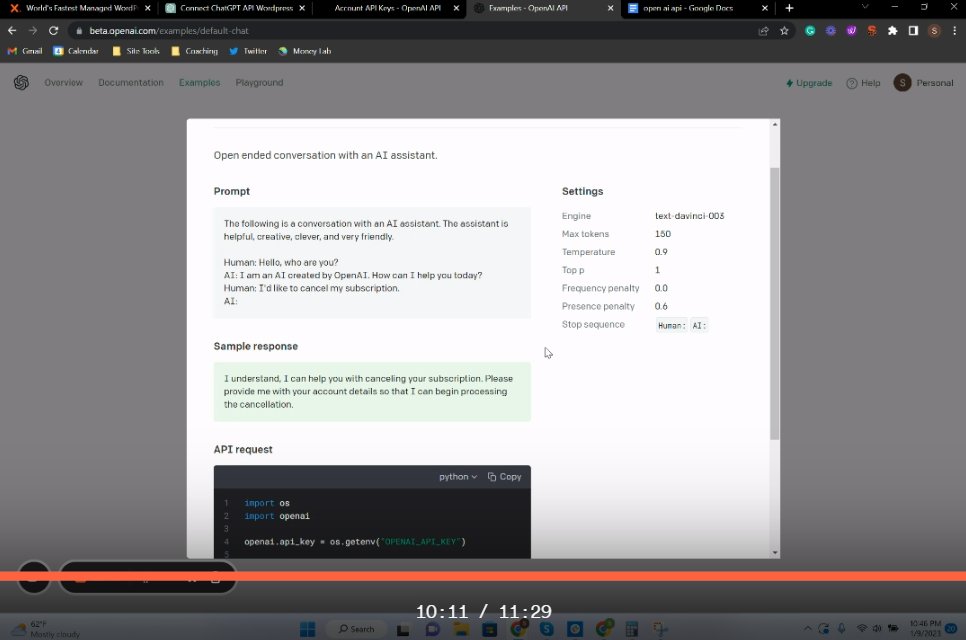
Task: Open the Calendar bookmark
Action: point(75,51)
